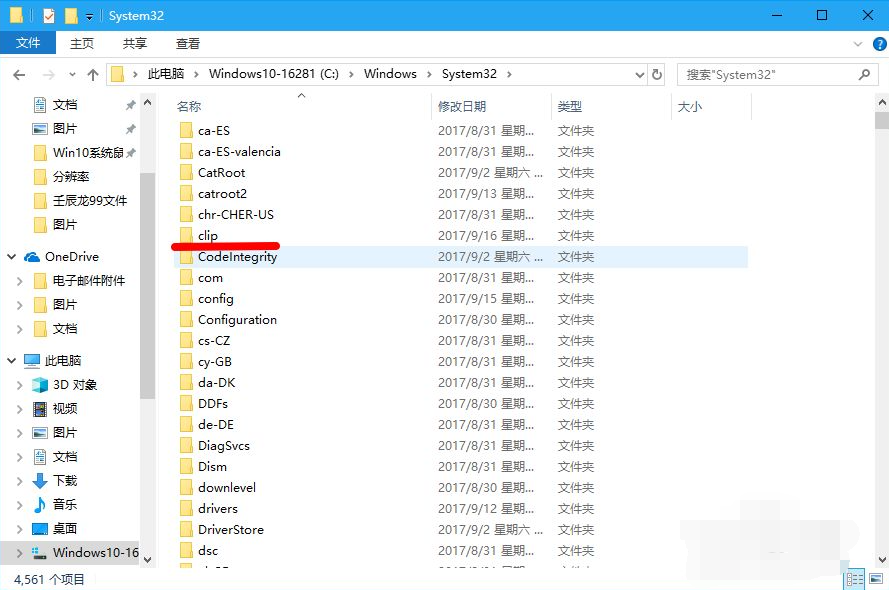
Task: Select the ca-ES-valencia folder
Action: pos(239,152)
